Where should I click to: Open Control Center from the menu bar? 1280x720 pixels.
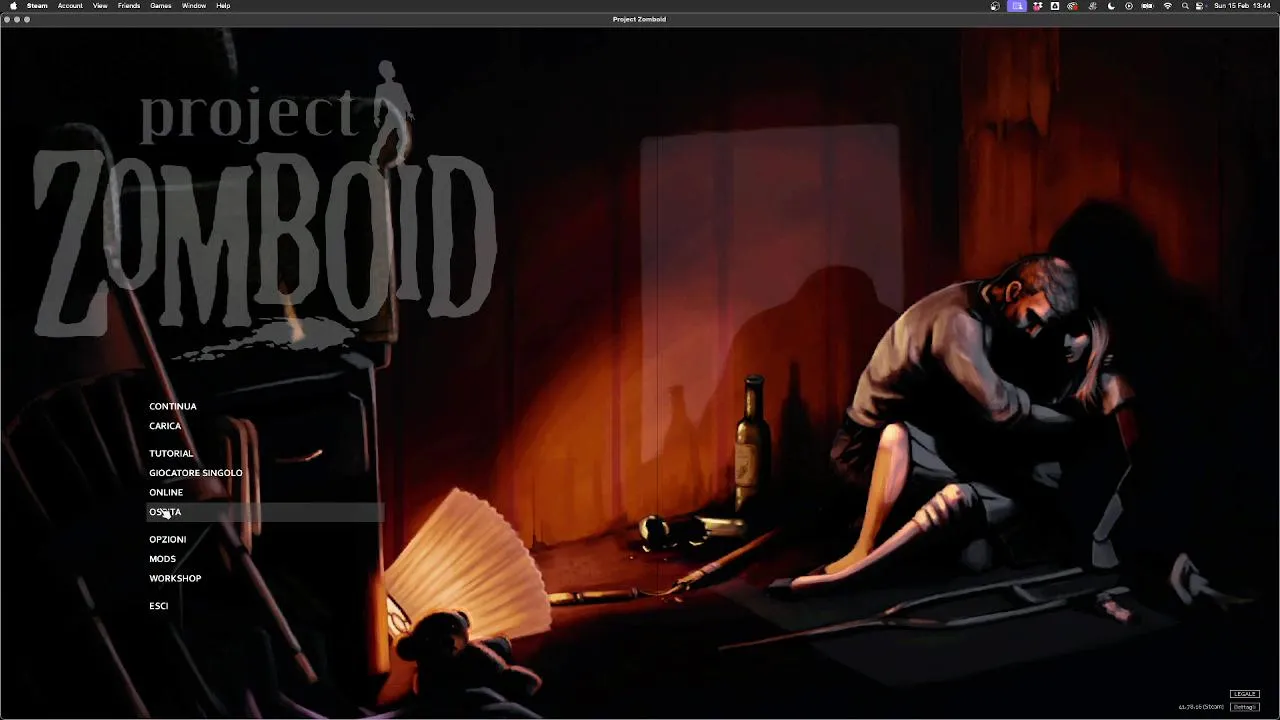[1200, 6]
